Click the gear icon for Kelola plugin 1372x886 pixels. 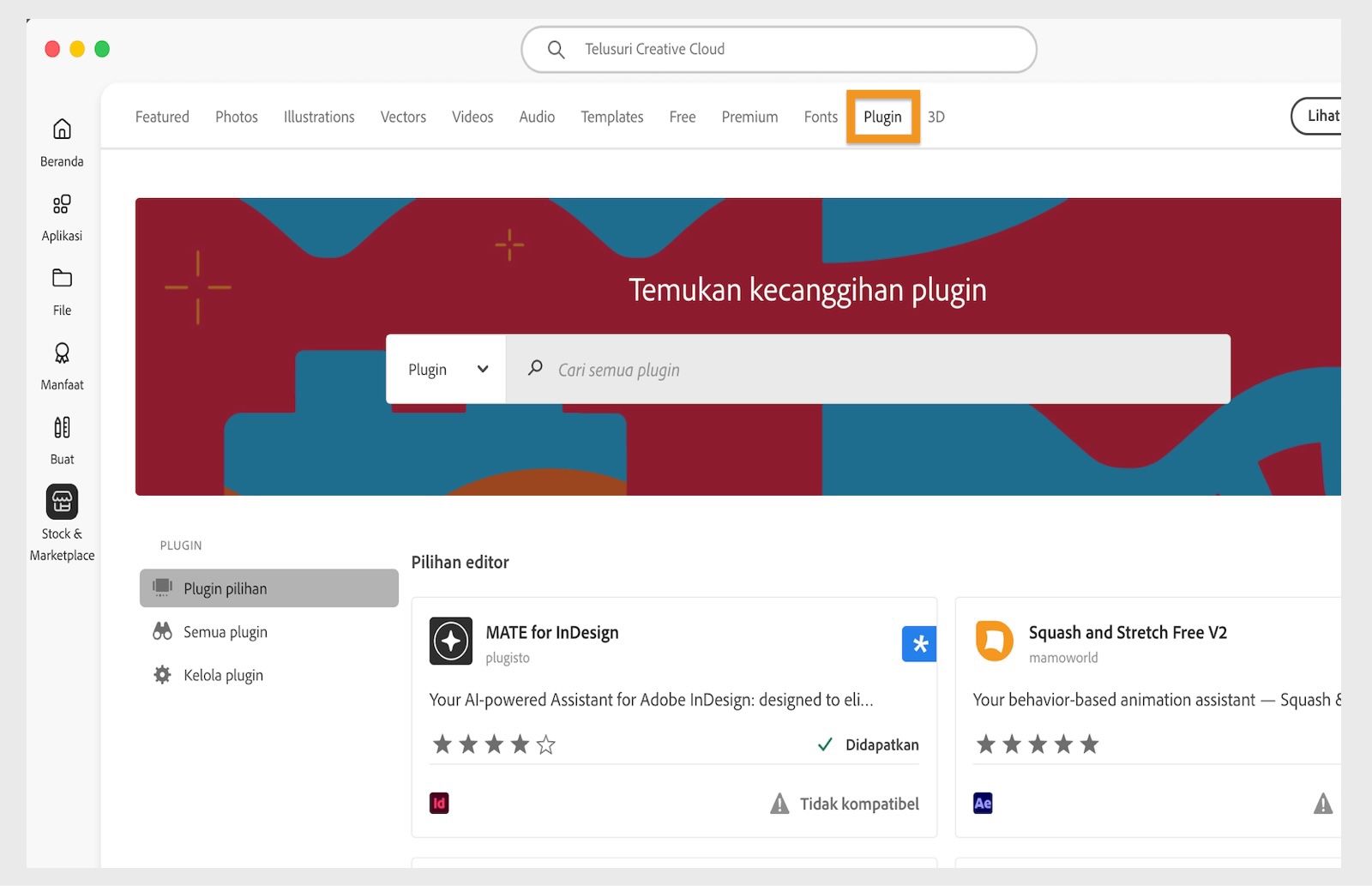tap(162, 675)
